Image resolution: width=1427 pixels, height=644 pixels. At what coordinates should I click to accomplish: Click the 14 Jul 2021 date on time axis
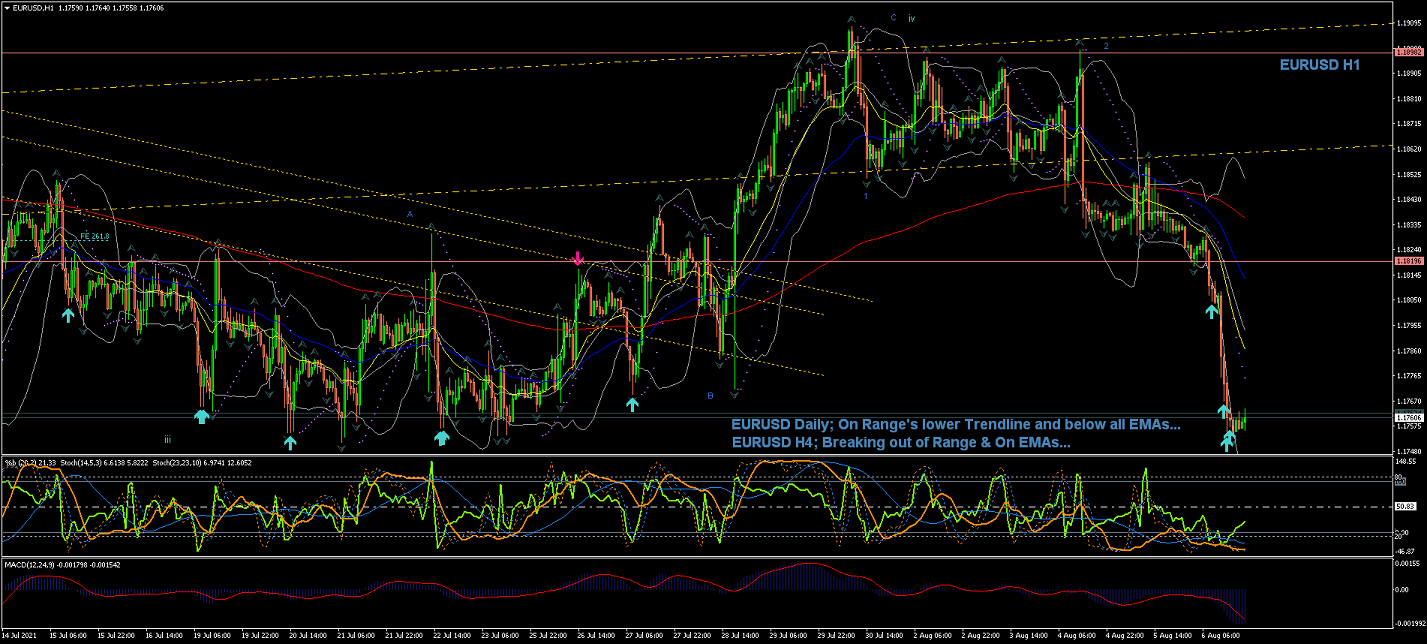point(20,634)
